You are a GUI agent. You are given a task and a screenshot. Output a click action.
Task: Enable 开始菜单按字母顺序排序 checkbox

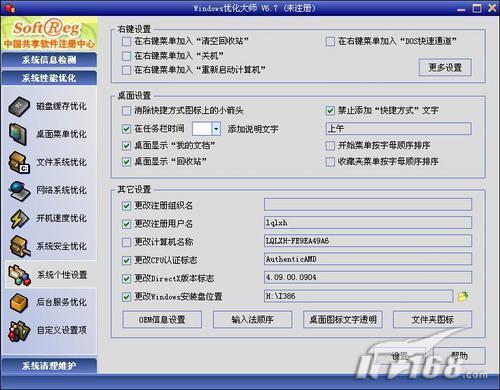pos(330,146)
